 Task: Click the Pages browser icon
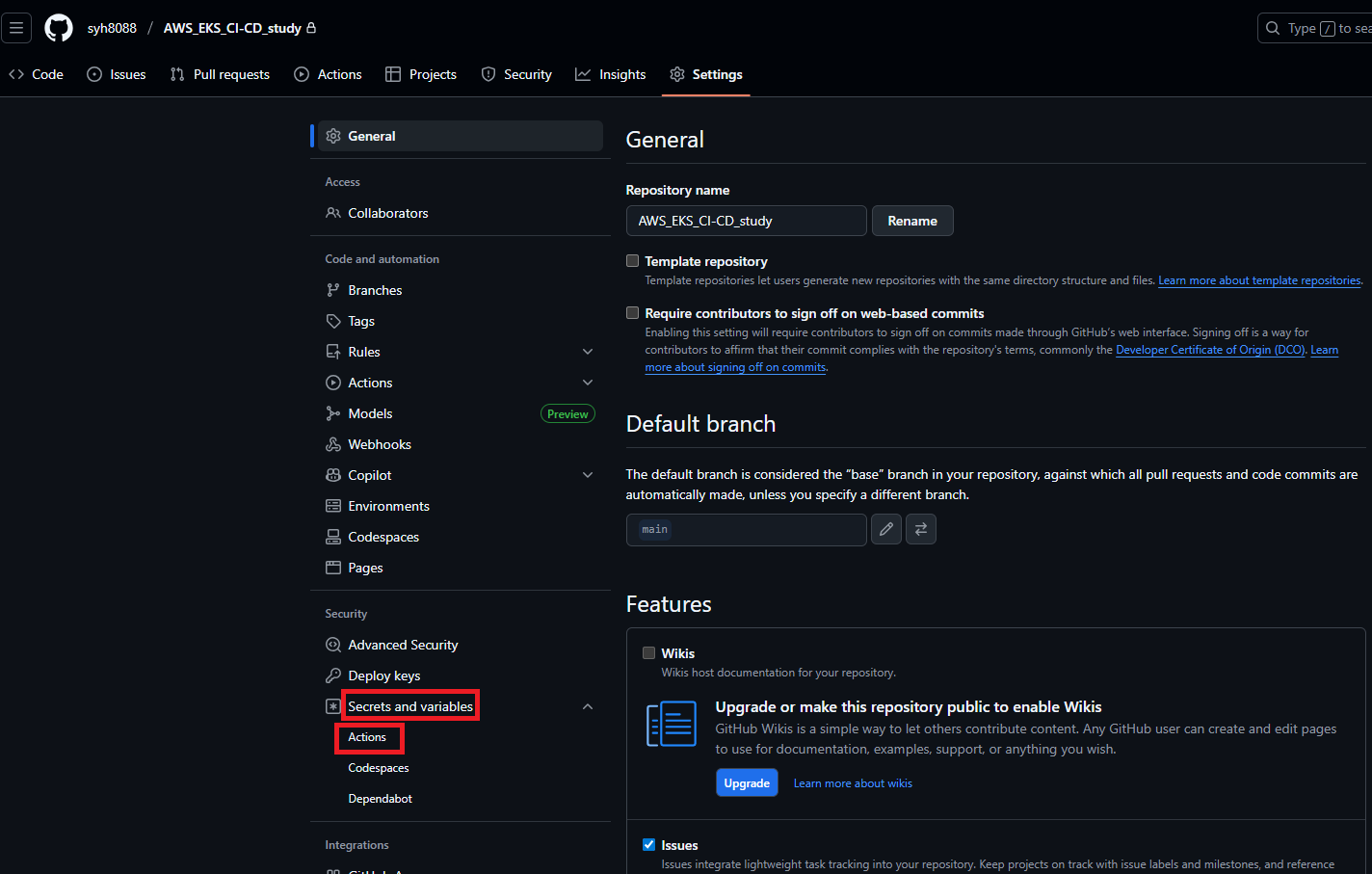click(333, 568)
